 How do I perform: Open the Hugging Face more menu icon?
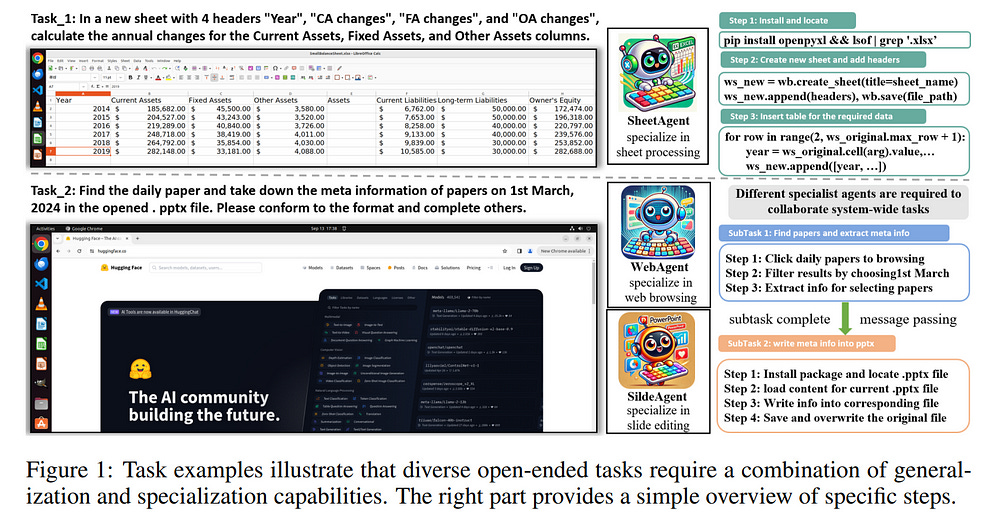[490, 268]
